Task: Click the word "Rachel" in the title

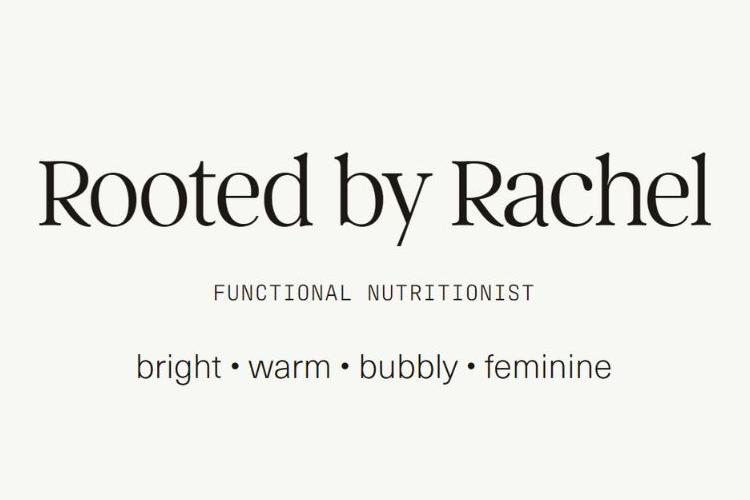Action: click(581, 190)
